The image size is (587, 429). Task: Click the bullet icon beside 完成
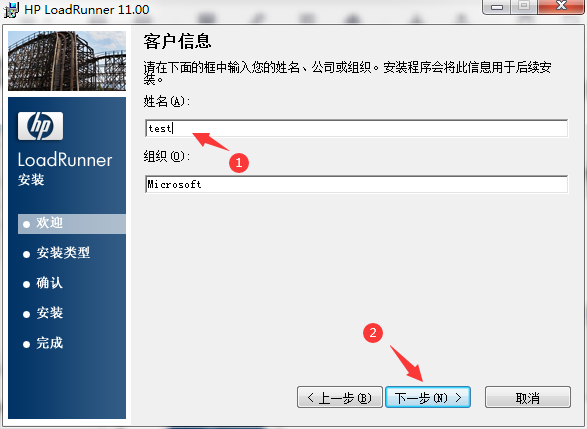[26, 344]
